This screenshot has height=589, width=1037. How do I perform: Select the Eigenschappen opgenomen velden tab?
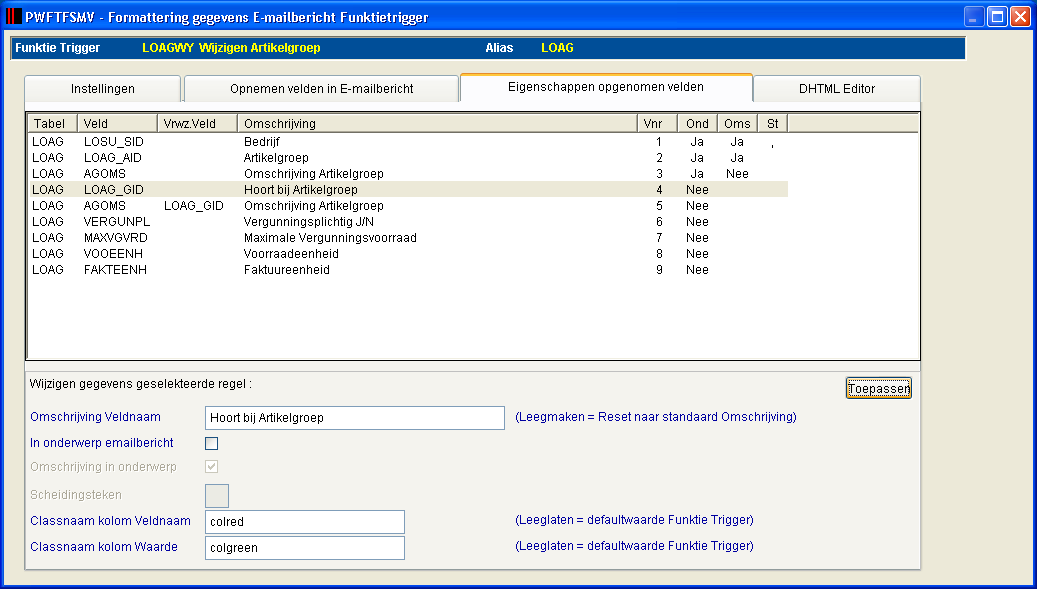tap(606, 87)
